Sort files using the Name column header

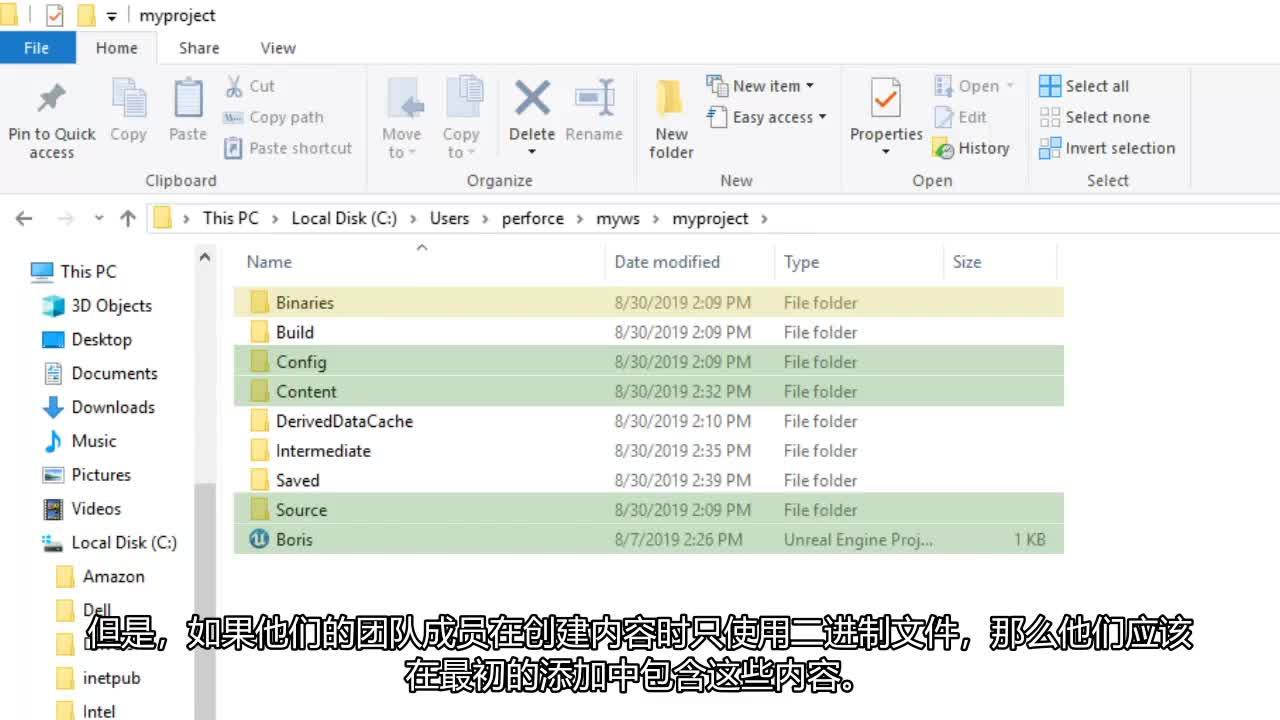[268, 261]
